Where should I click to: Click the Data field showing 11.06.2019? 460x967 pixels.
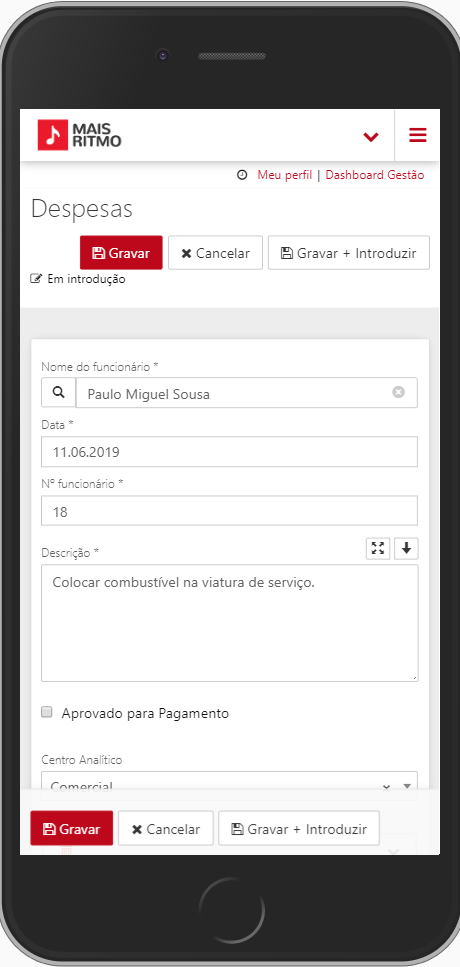(x=229, y=452)
